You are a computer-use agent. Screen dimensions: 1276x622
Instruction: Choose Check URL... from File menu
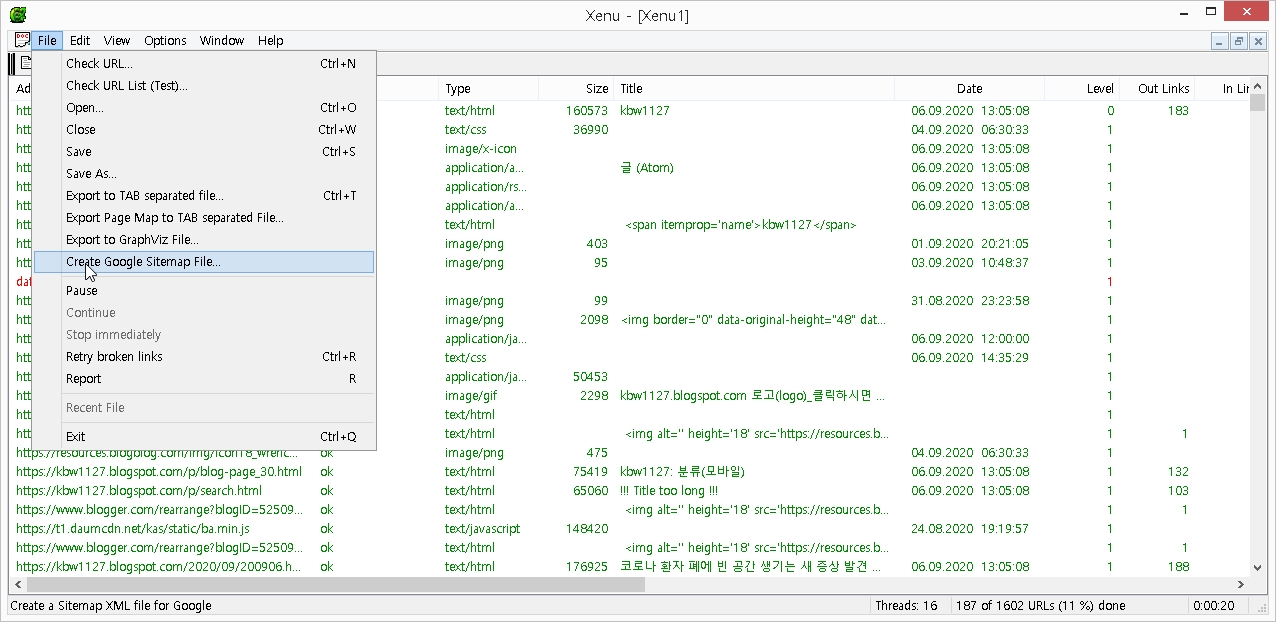tap(204, 64)
